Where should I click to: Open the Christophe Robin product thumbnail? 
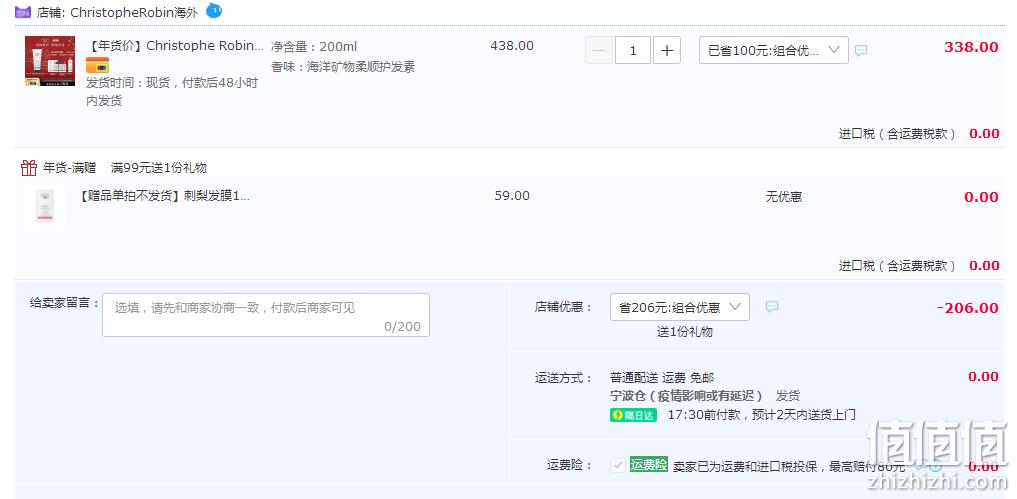click(x=50, y=61)
